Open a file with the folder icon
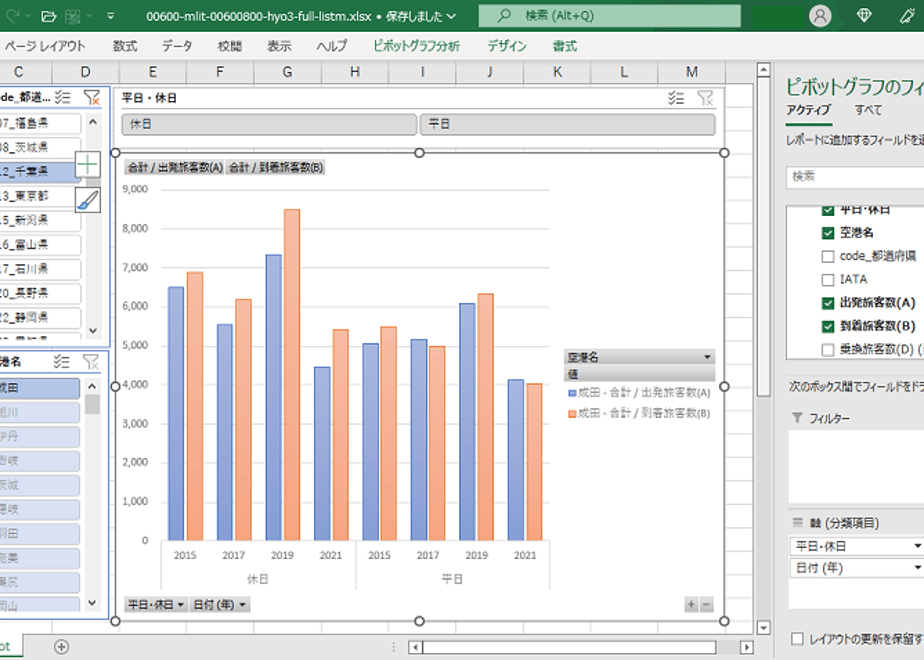This screenshot has height=660, width=924. pyautogui.click(x=49, y=16)
